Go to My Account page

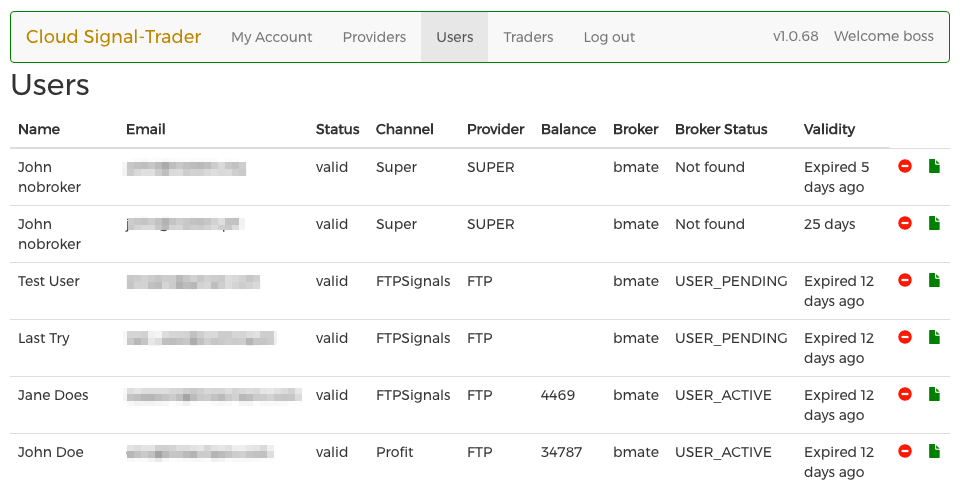271,37
